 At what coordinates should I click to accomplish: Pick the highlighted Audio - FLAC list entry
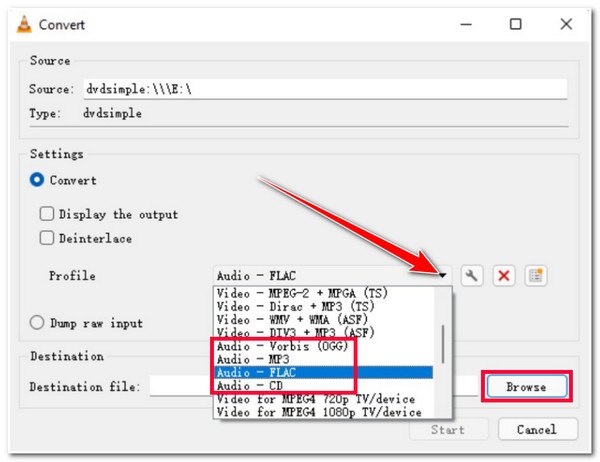click(323, 372)
